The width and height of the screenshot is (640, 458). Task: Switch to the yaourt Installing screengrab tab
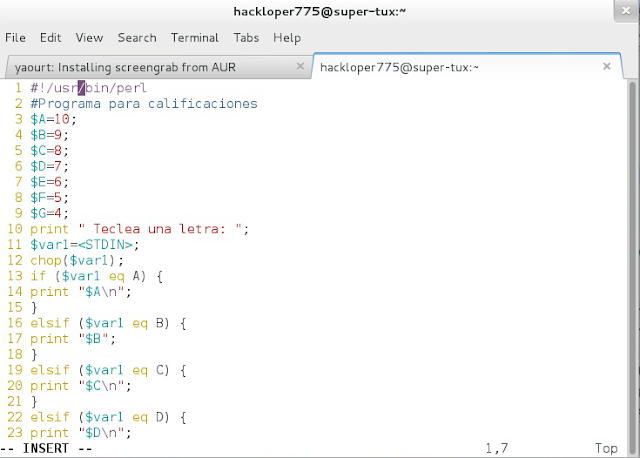157,67
